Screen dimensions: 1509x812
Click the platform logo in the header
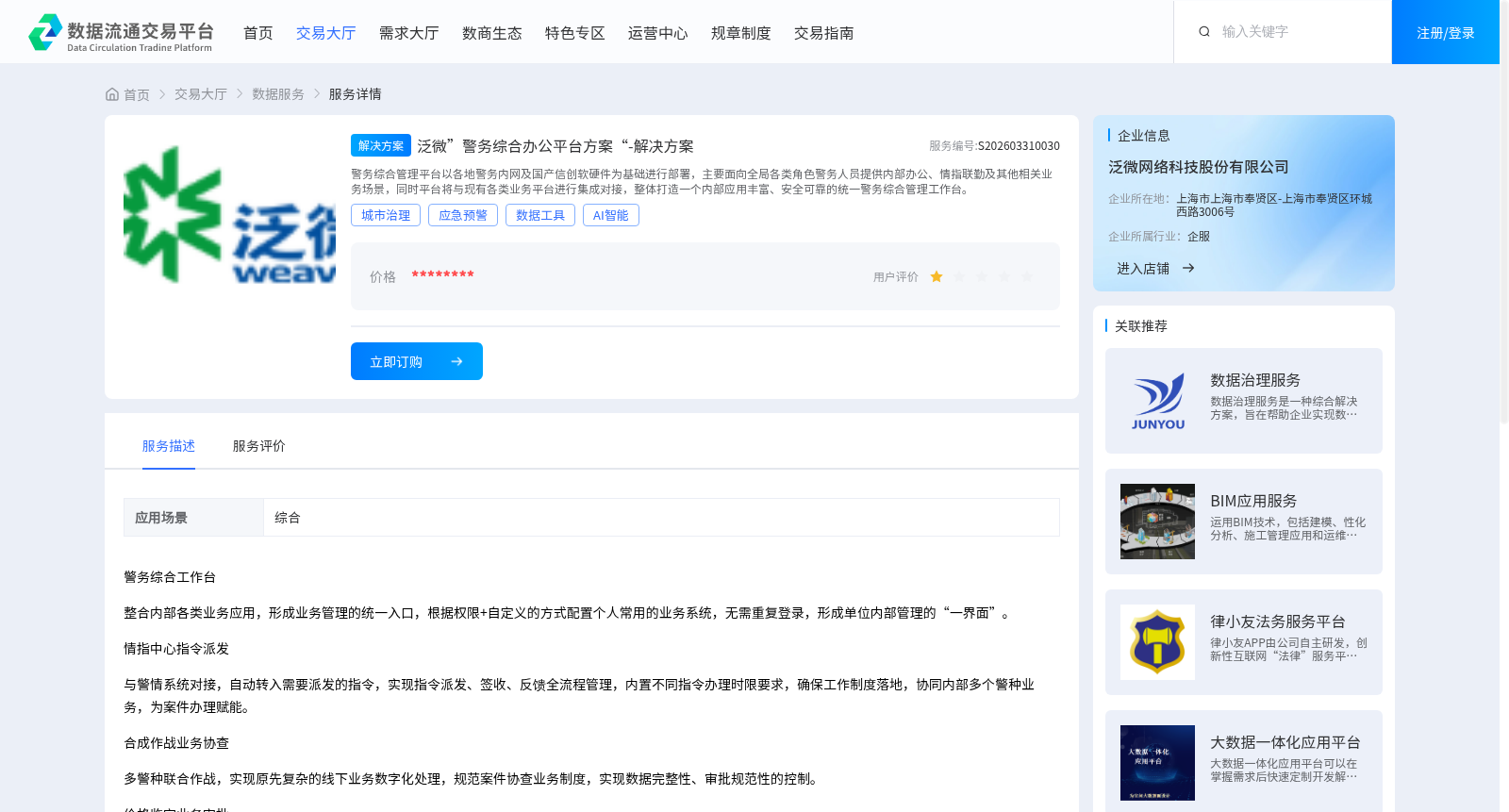(121, 32)
